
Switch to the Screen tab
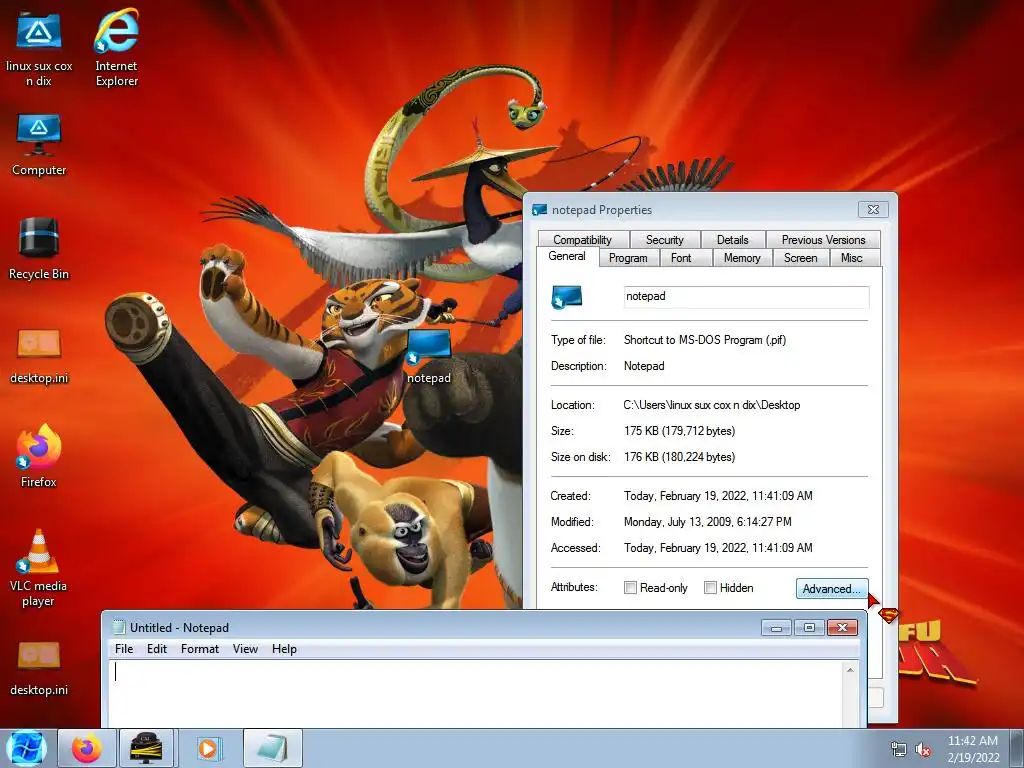[801, 258]
